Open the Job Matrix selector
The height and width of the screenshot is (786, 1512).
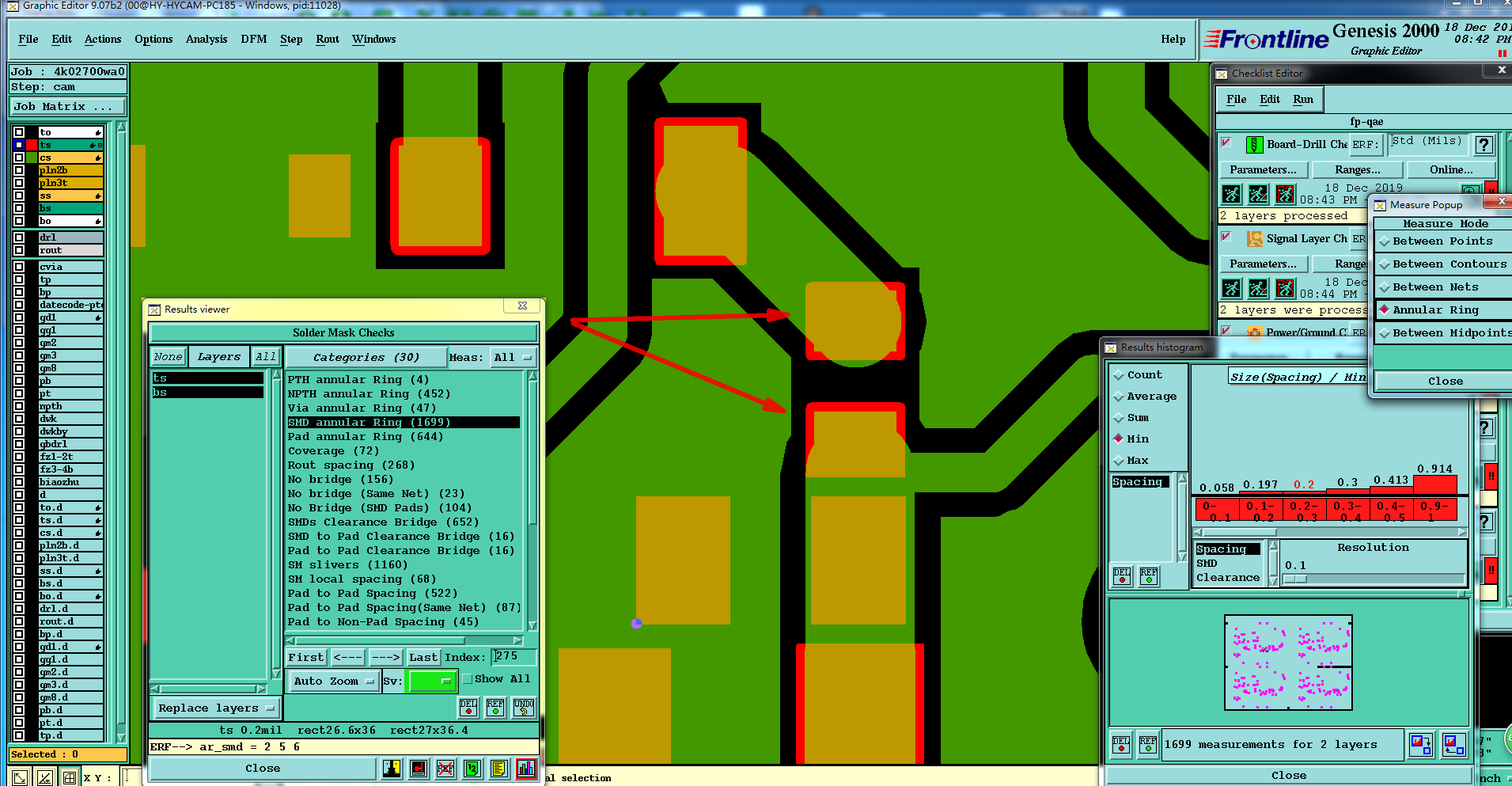(68, 107)
